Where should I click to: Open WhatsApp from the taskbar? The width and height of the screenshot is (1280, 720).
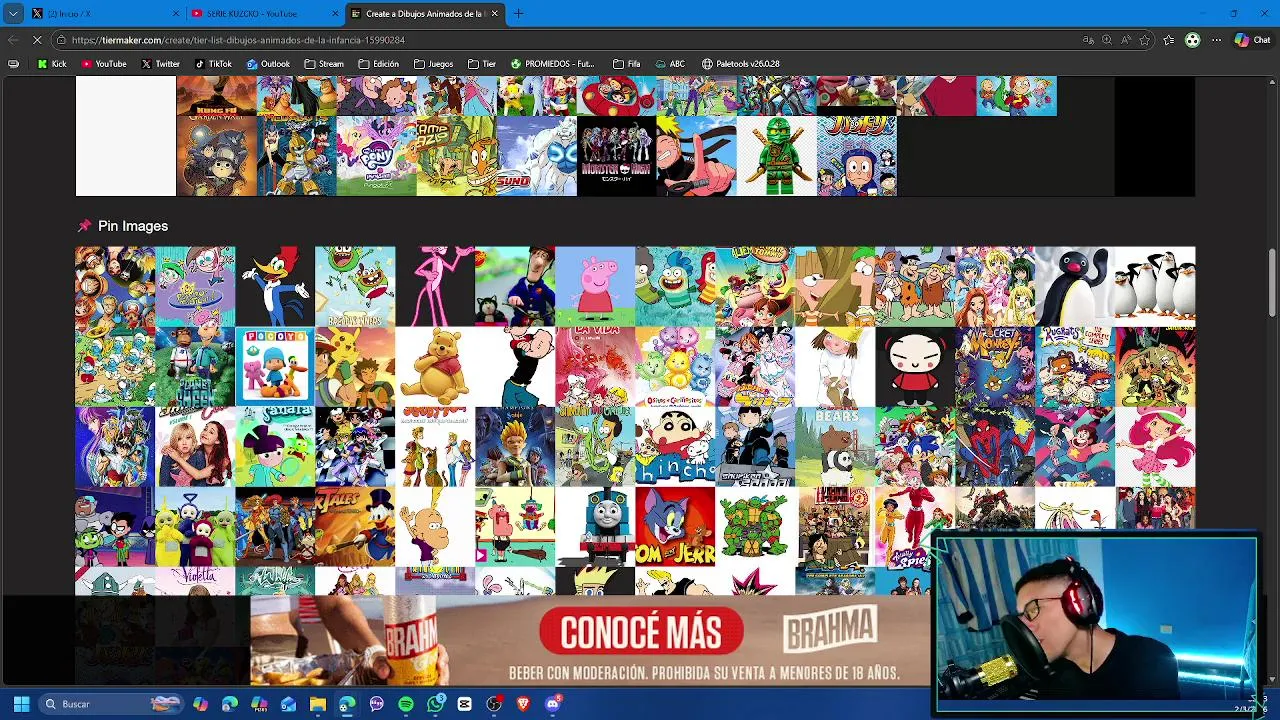pyautogui.click(x=435, y=704)
